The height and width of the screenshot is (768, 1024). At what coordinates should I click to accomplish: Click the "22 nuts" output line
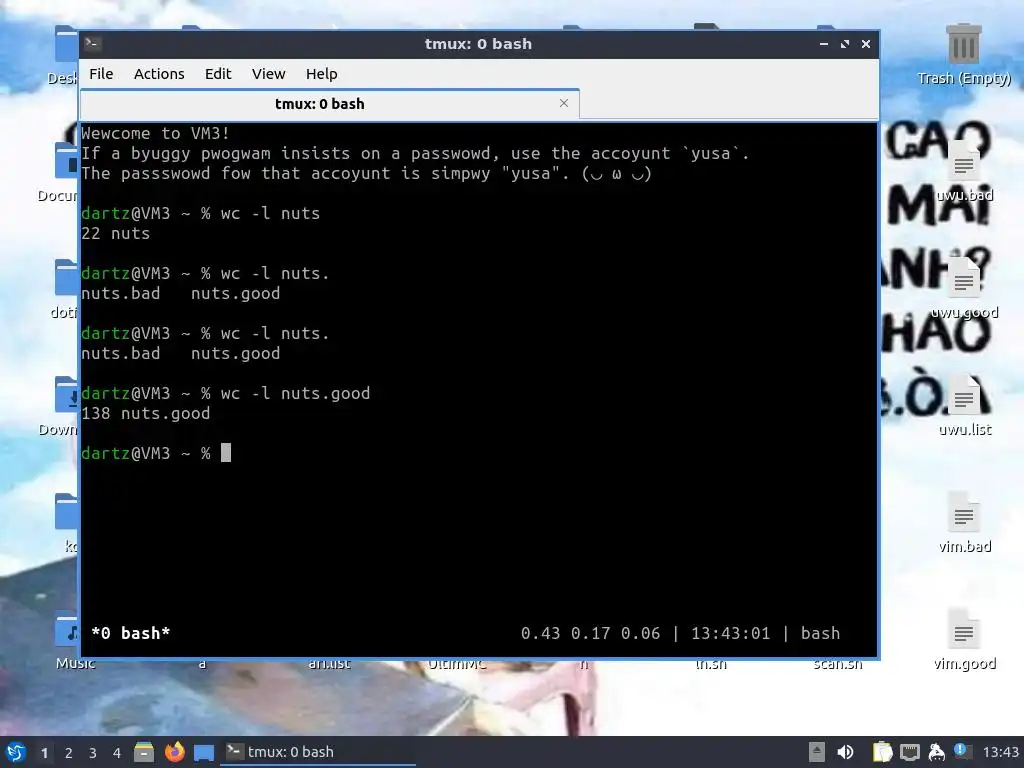click(x=116, y=233)
